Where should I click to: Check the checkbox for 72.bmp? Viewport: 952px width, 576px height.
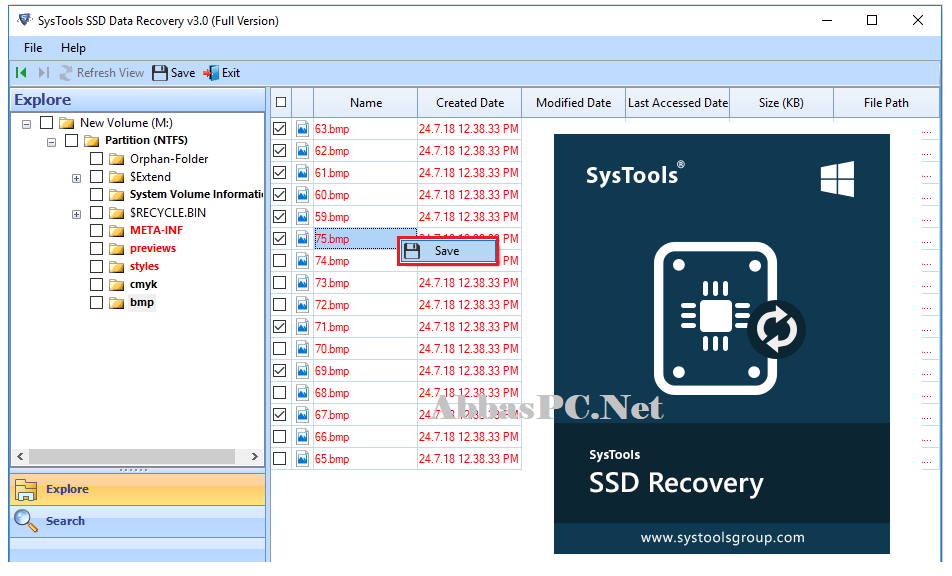280,305
